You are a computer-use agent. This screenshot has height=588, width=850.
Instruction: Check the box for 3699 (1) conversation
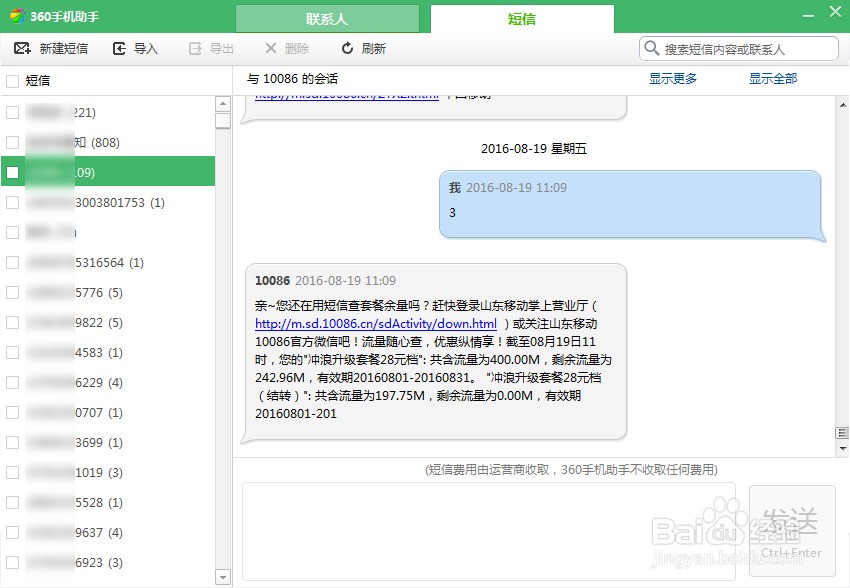click(x=12, y=442)
